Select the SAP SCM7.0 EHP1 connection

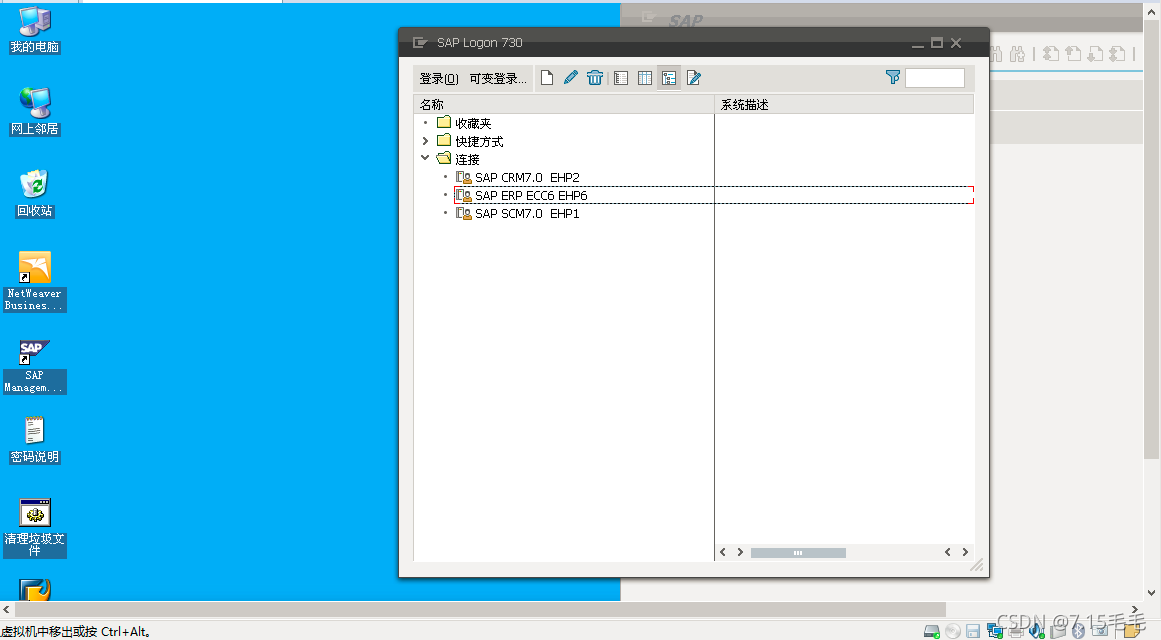click(x=527, y=213)
